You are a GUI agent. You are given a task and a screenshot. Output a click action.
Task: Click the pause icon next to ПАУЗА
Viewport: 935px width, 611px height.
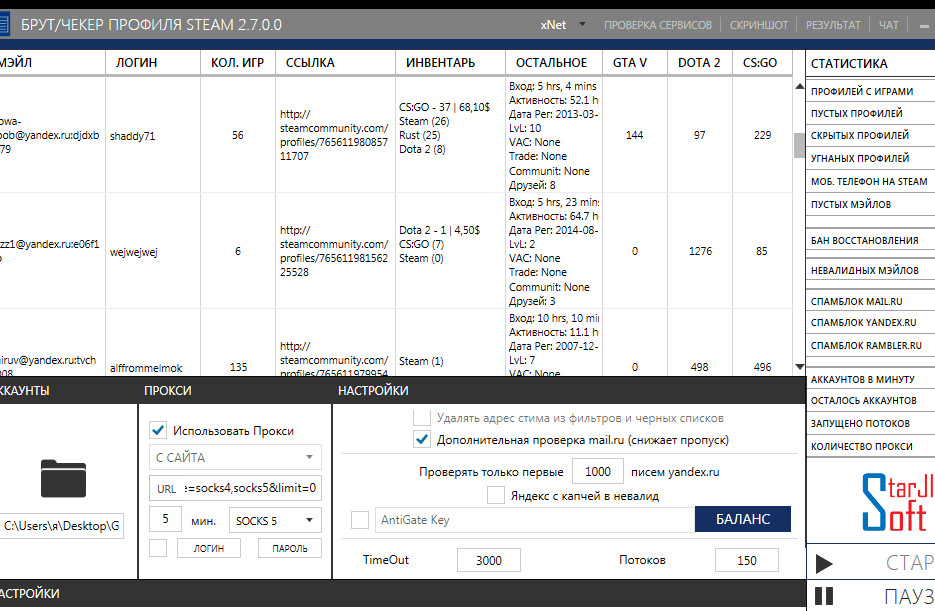(x=824, y=596)
